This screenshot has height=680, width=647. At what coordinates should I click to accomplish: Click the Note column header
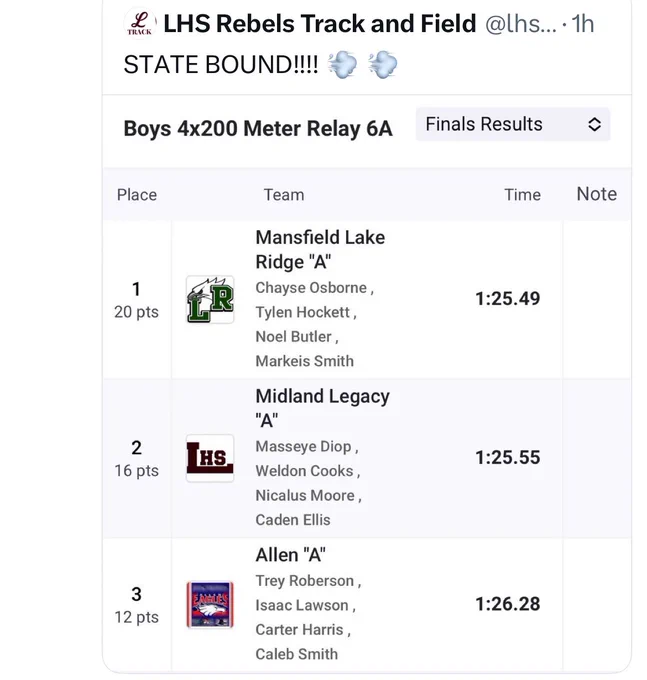click(x=596, y=194)
